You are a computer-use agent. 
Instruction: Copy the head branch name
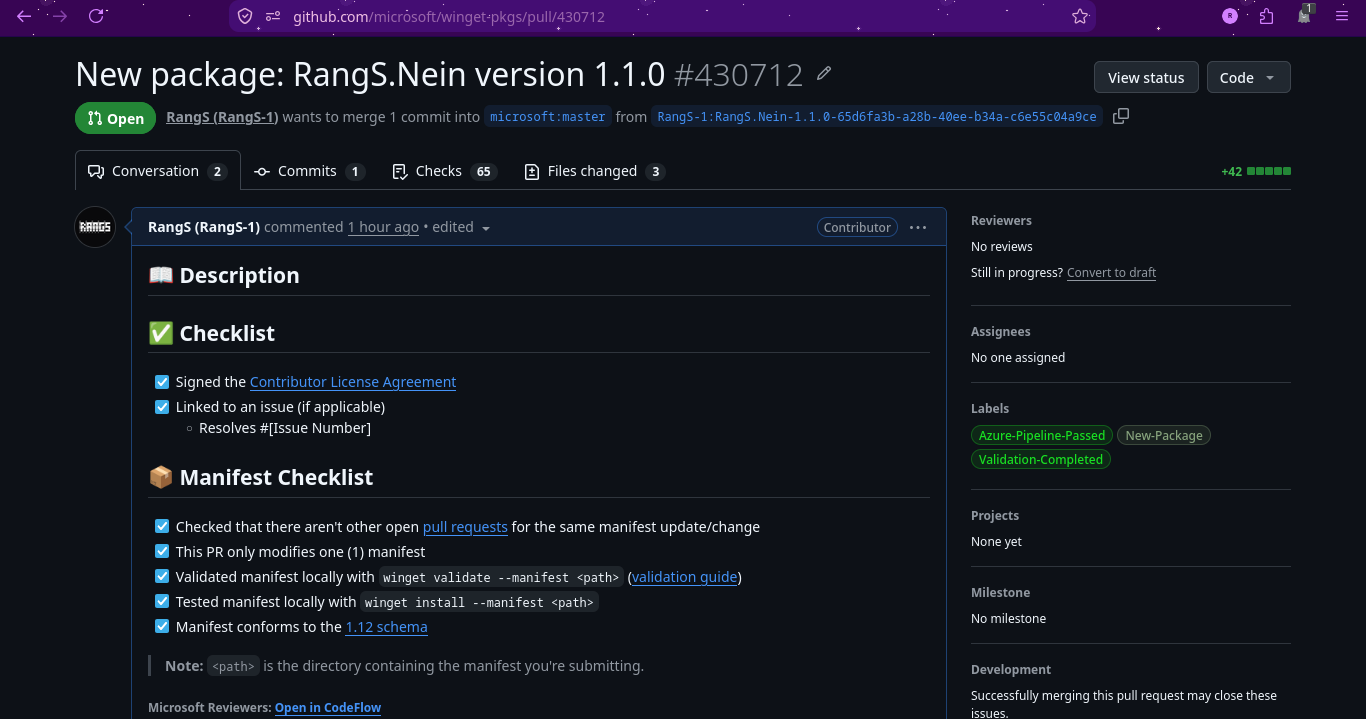pos(1121,116)
